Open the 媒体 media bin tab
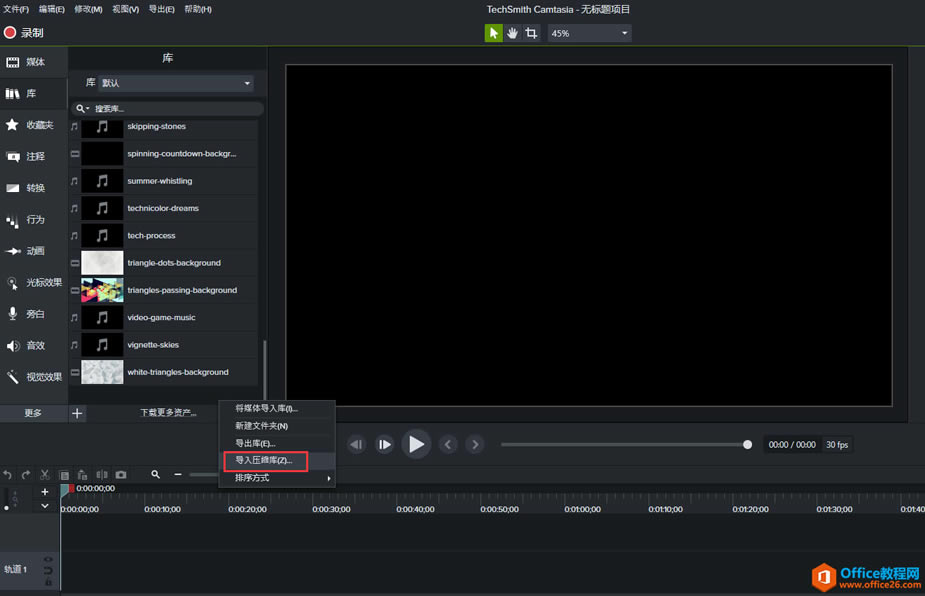This screenshot has width=925, height=596. [x=34, y=62]
